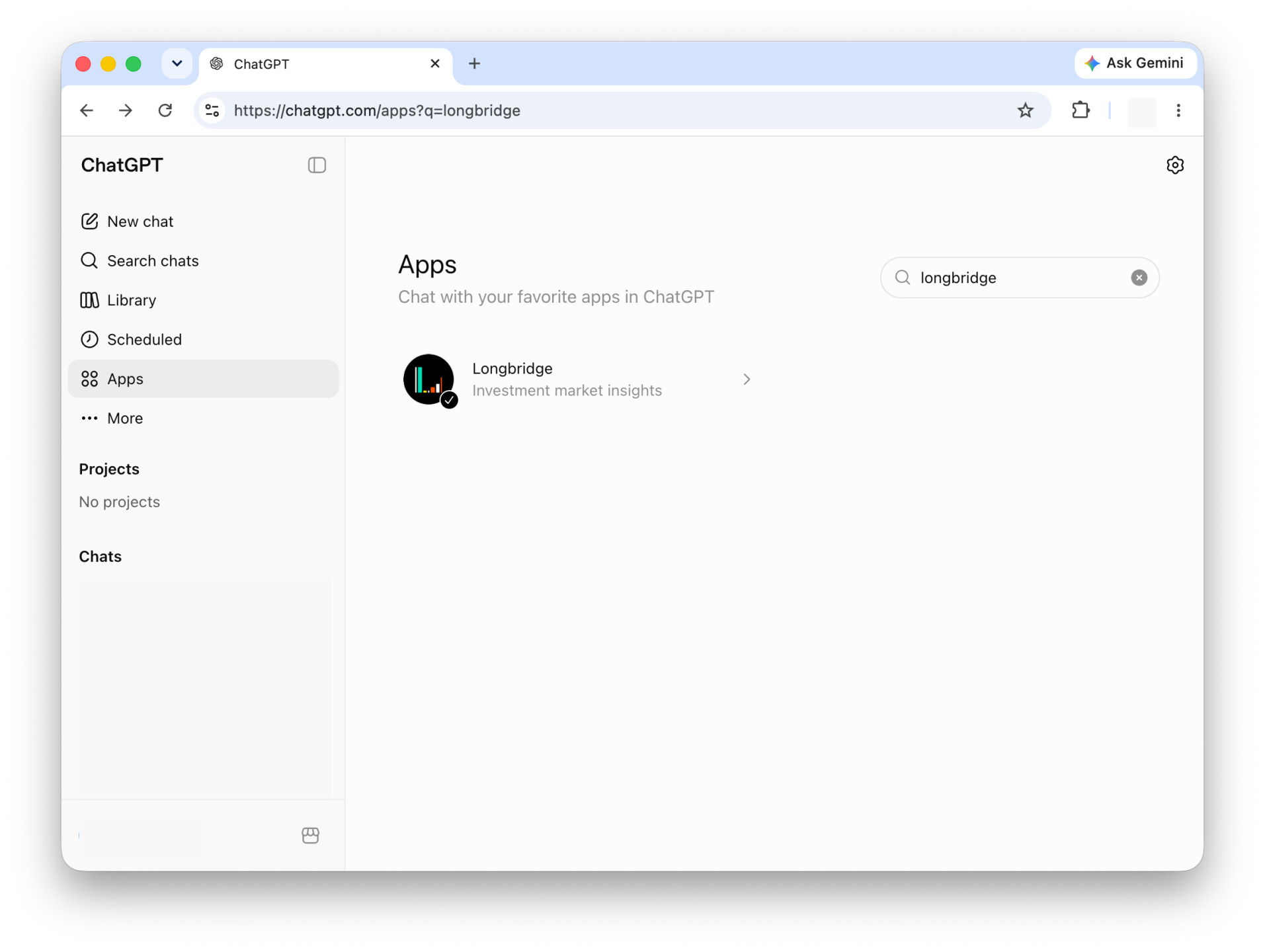Click the 'No projects' text
The width and height of the screenshot is (1265, 952).
(x=119, y=502)
